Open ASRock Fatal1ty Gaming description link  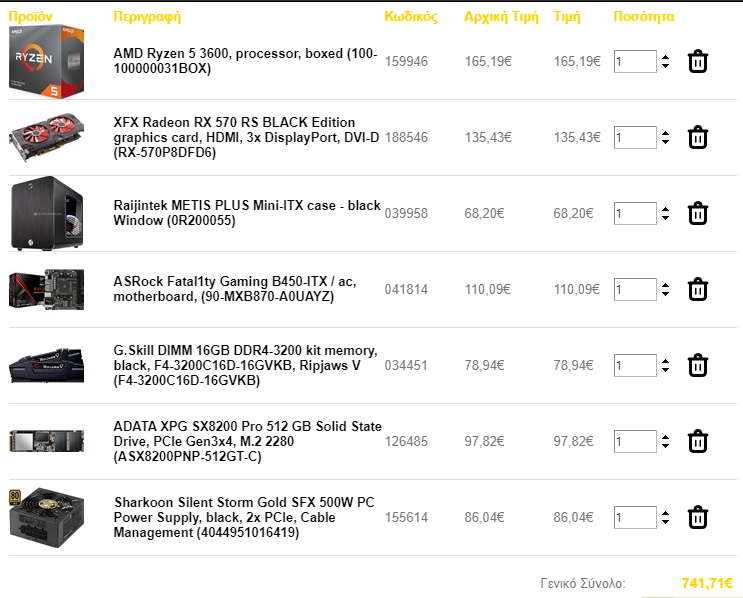coord(235,289)
